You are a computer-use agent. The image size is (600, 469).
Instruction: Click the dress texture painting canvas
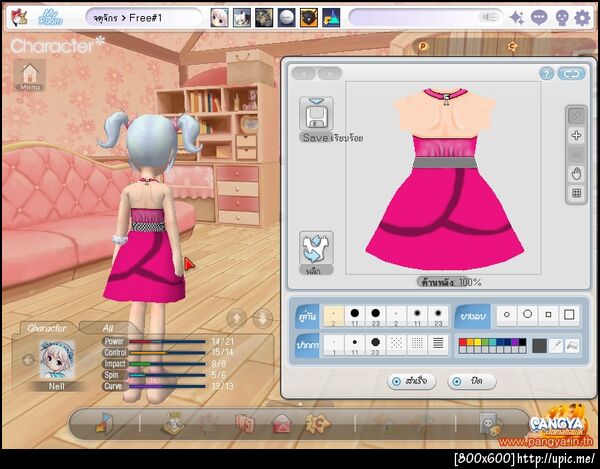(x=443, y=178)
